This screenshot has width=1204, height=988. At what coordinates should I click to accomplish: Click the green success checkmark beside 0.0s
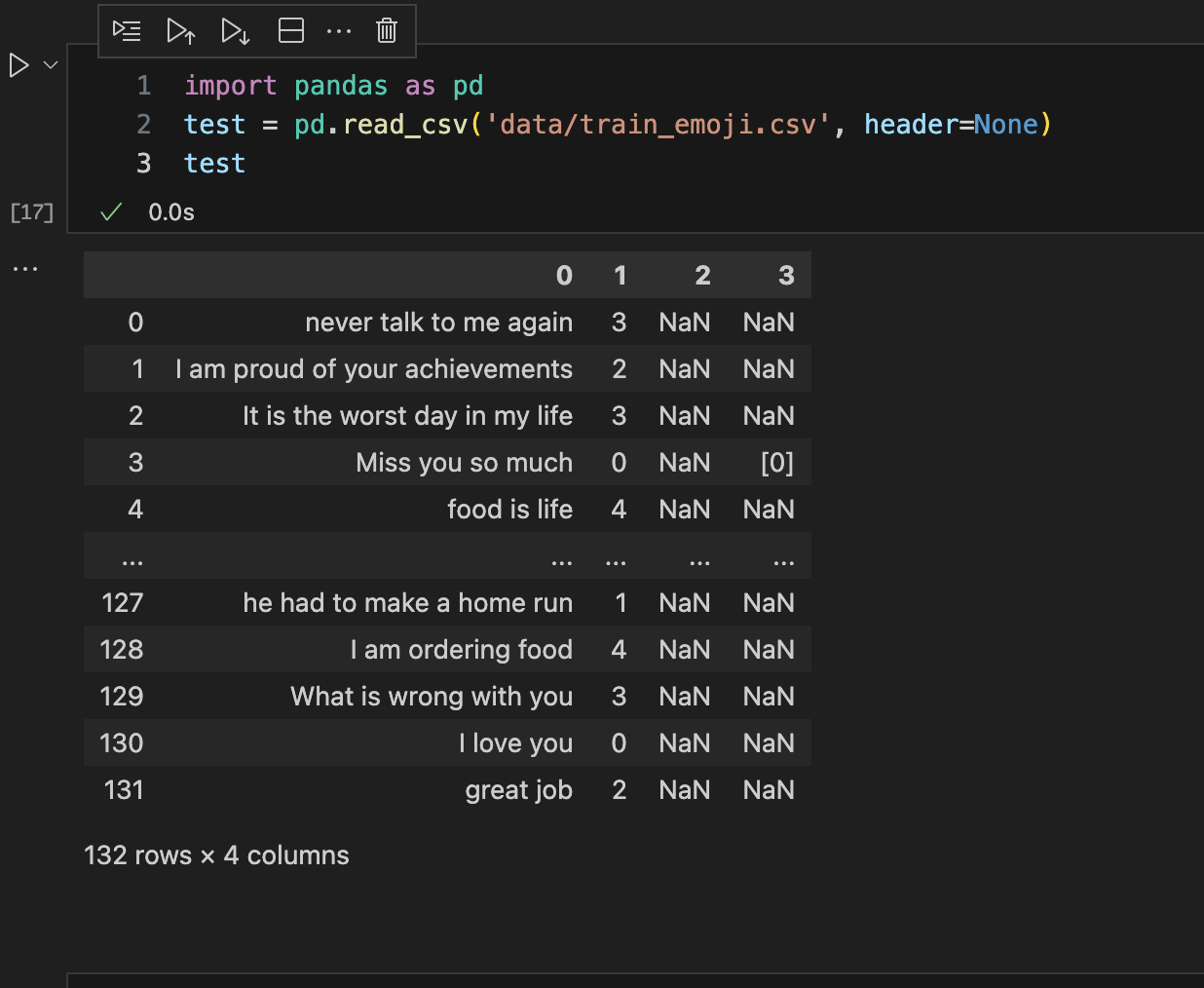tap(110, 211)
